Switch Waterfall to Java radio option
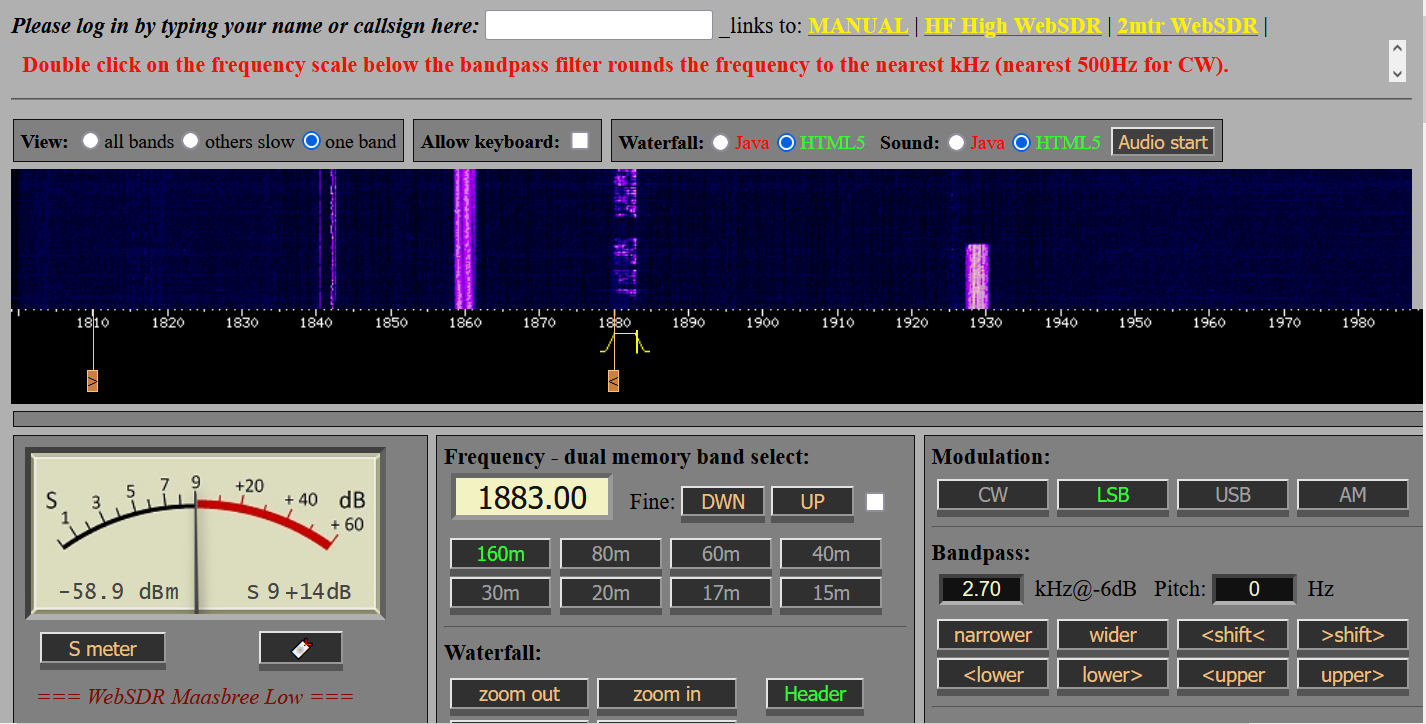Screen dimensions: 1426x724 pyautogui.click(x=720, y=142)
